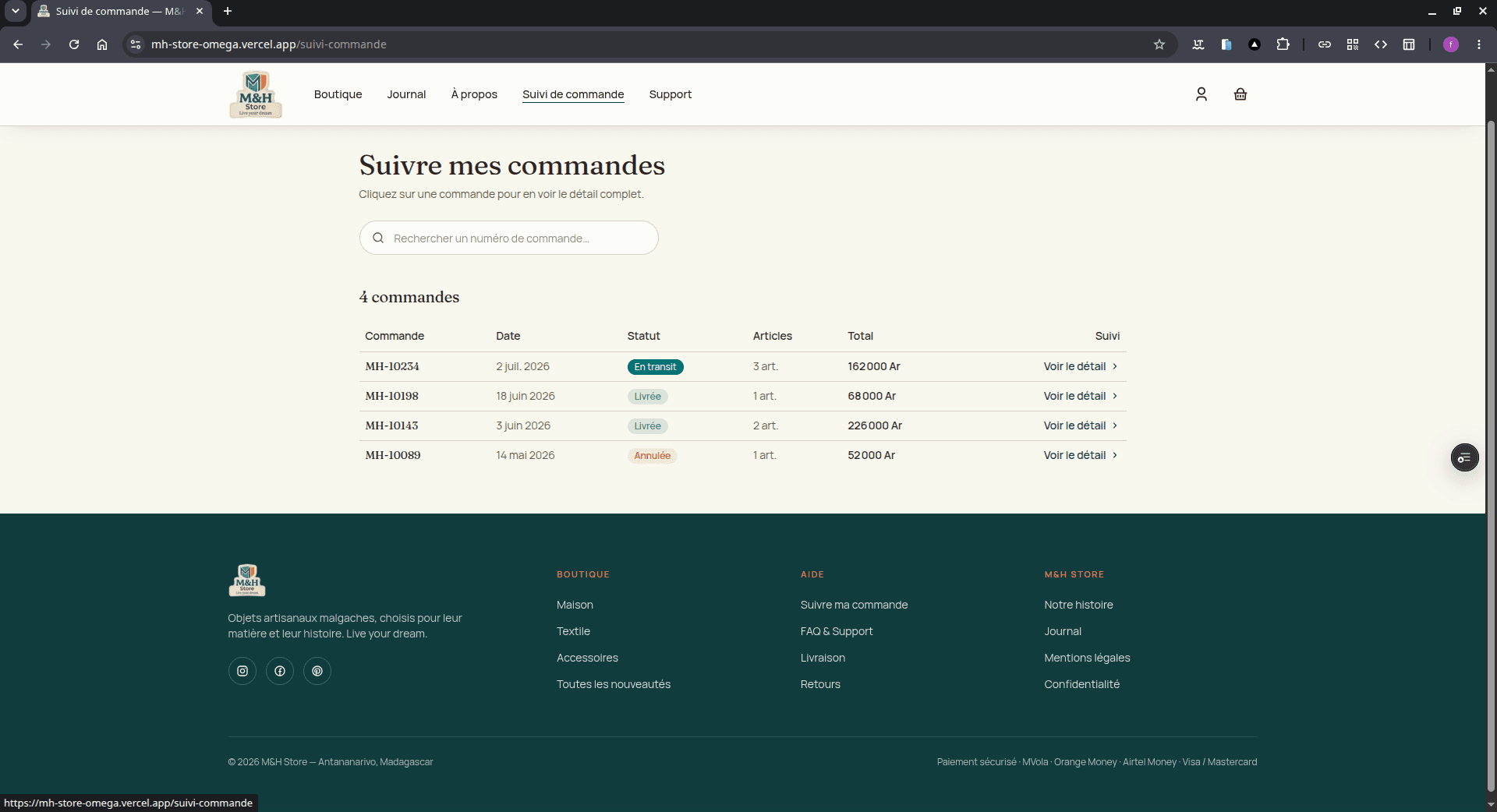The height and width of the screenshot is (812, 1497).
Task: Open the Journal menu item in header
Action: (x=406, y=94)
